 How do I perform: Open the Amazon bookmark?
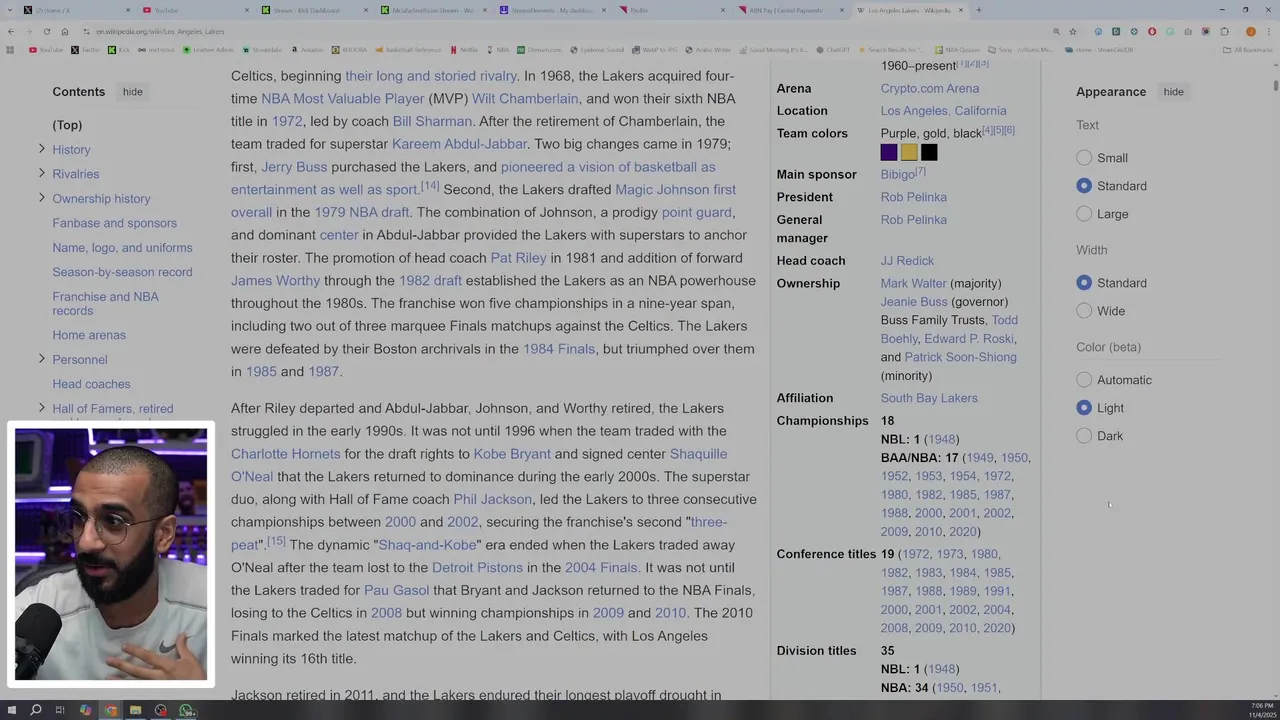click(x=307, y=49)
